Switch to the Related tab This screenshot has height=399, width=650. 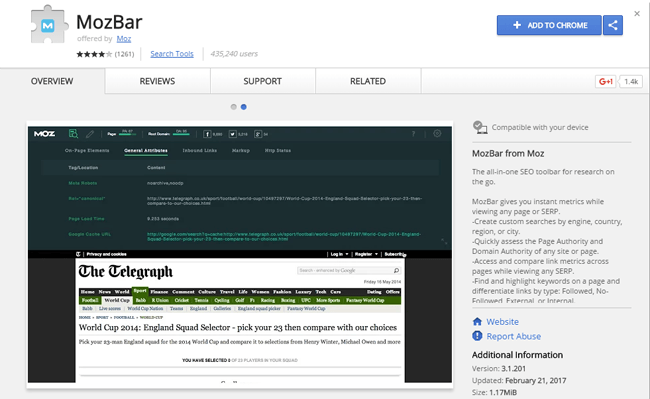(x=368, y=81)
